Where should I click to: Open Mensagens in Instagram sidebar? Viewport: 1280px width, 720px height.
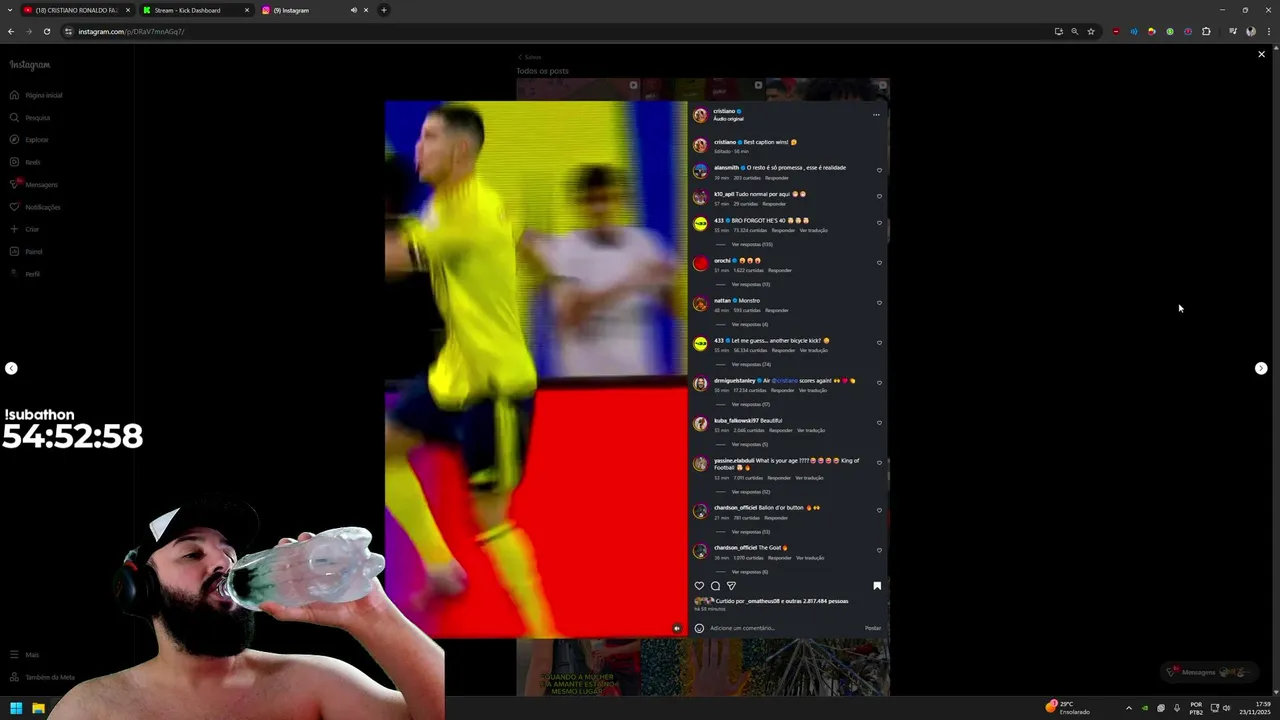click(x=34, y=184)
